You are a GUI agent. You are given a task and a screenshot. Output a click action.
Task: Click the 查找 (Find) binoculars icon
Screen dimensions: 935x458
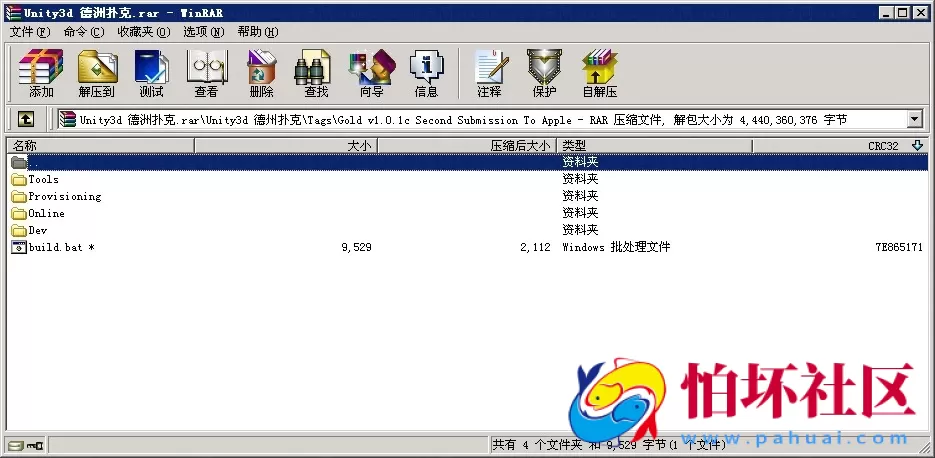[312, 66]
